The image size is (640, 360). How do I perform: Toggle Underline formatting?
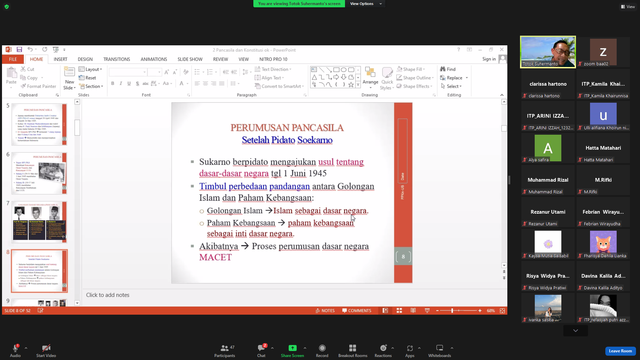point(129,84)
